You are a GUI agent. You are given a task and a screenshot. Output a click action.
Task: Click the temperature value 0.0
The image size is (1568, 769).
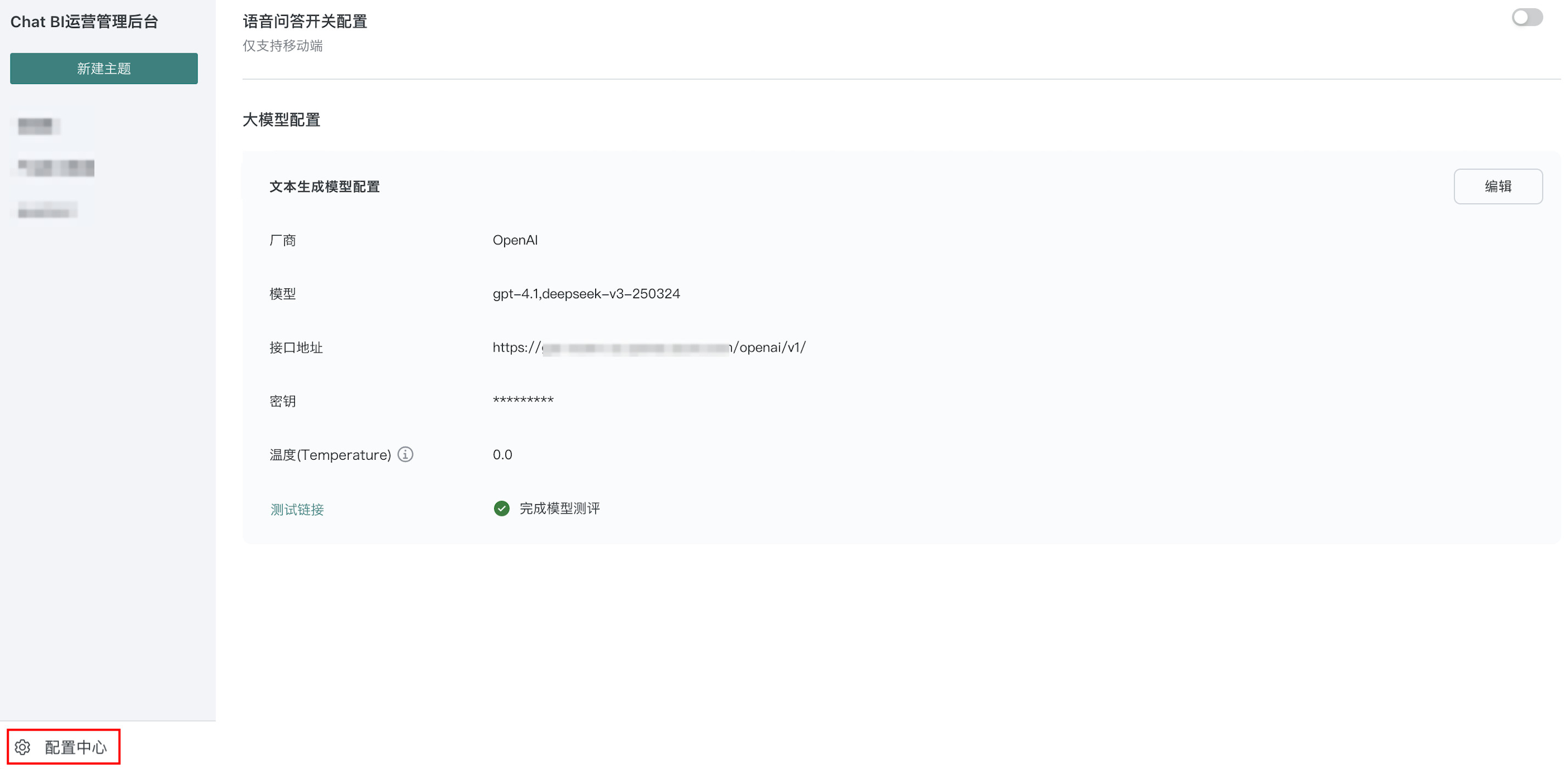pyautogui.click(x=502, y=454)
